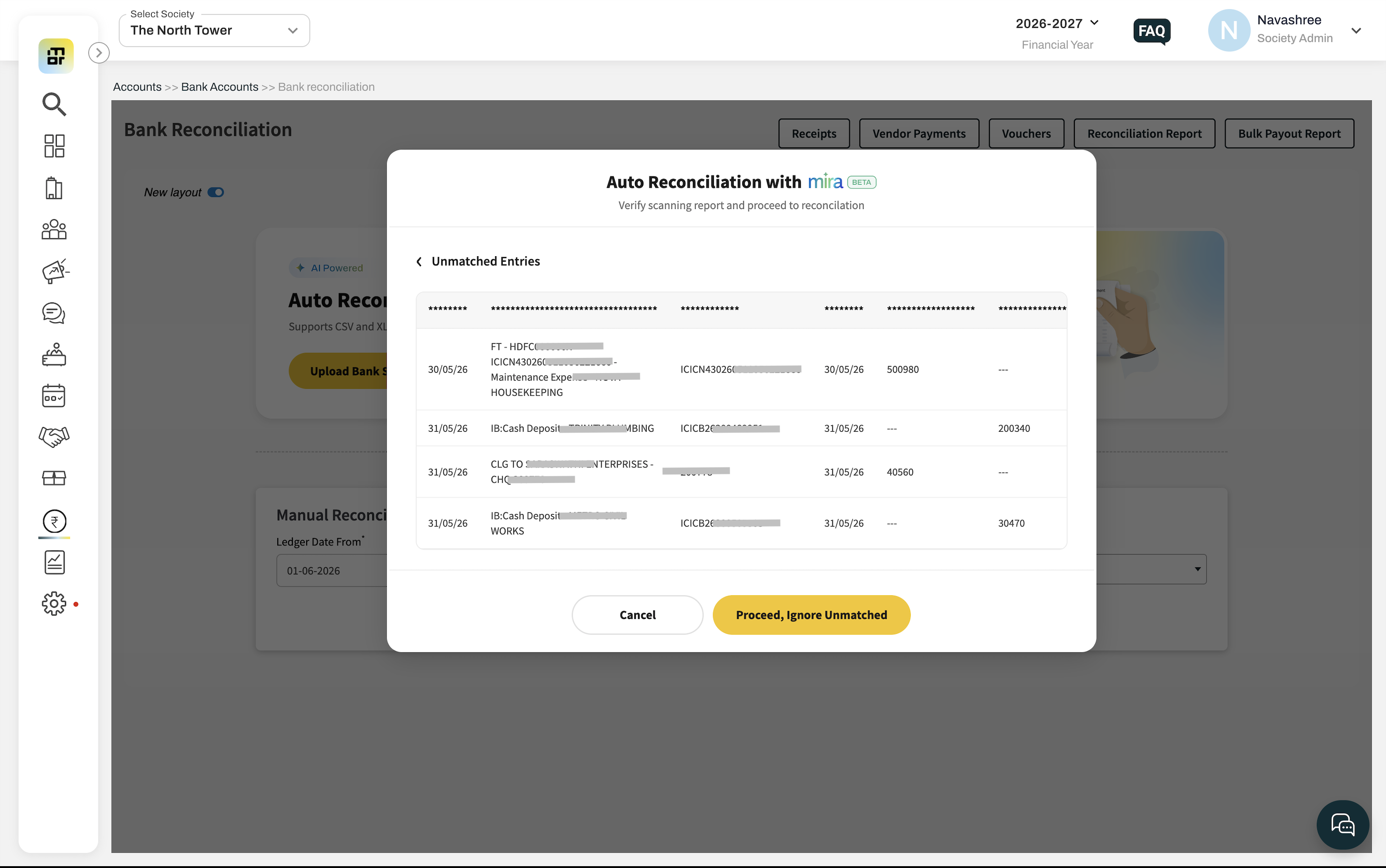This screenshot has height=868, width=1386.
Task: Click the Bank Accounts breadcrumb link
Action: pyautogui.click(x=220, y=87)
